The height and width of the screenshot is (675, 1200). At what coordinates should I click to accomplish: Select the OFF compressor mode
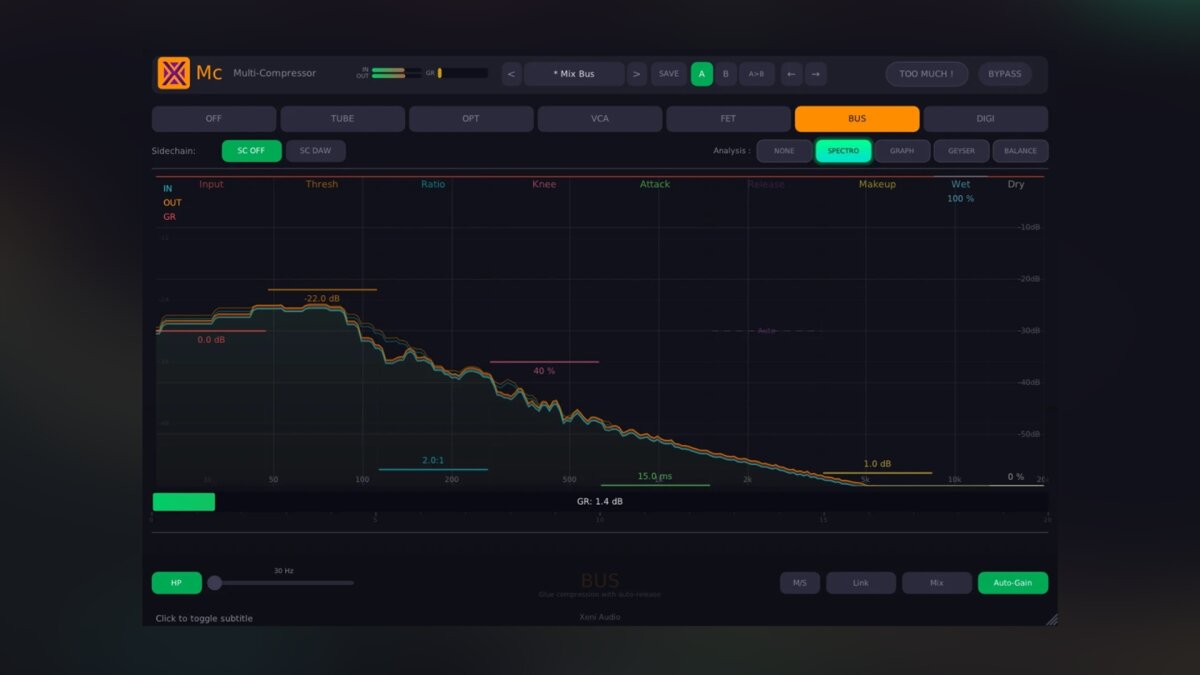[214, 119]
